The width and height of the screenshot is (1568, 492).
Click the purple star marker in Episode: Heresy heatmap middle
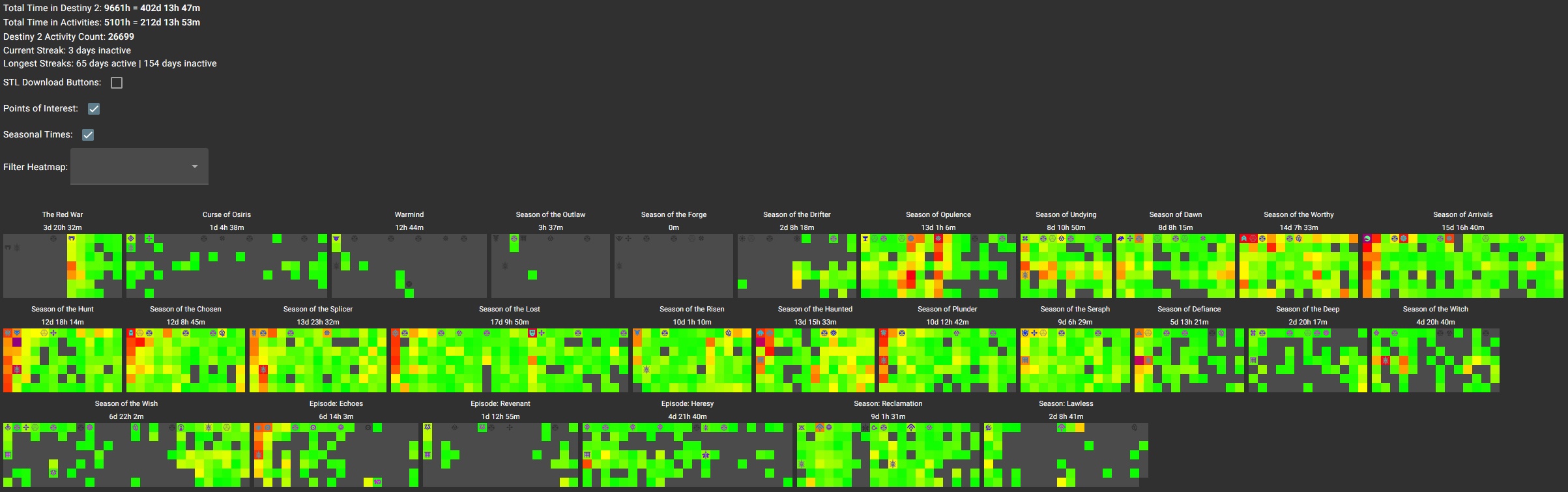706,455
